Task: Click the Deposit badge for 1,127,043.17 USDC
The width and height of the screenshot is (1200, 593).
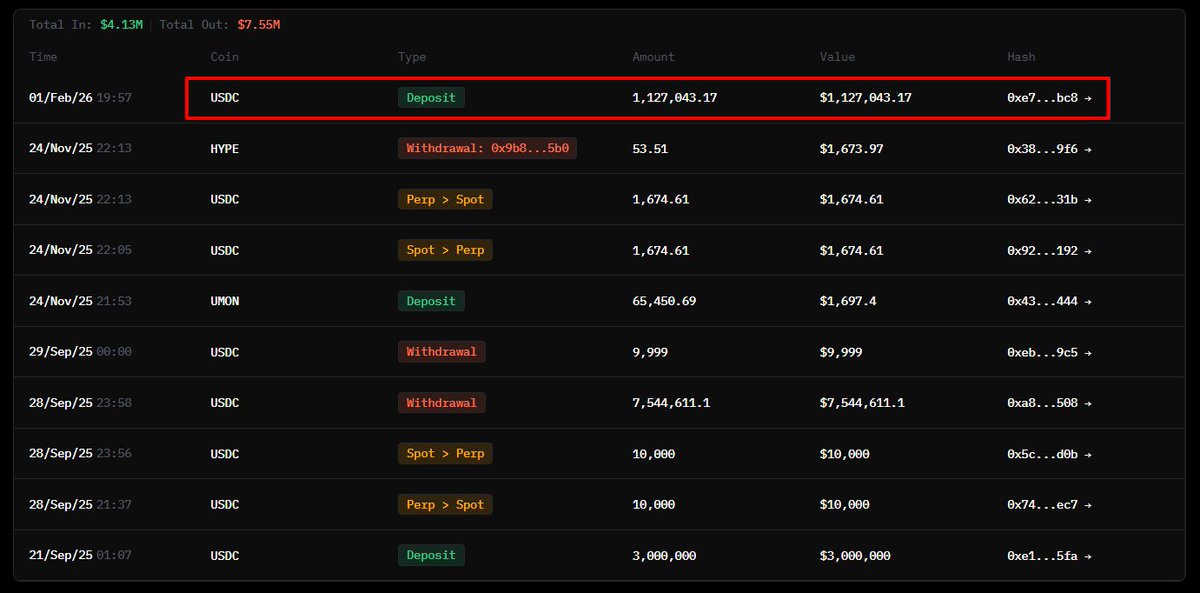Action: [431, 98]
